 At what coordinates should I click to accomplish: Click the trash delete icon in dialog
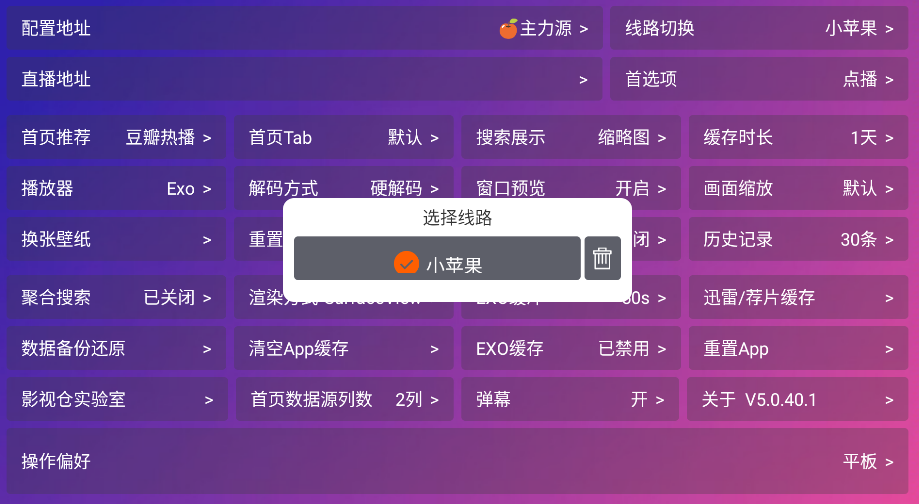click(x=602, y=258)
